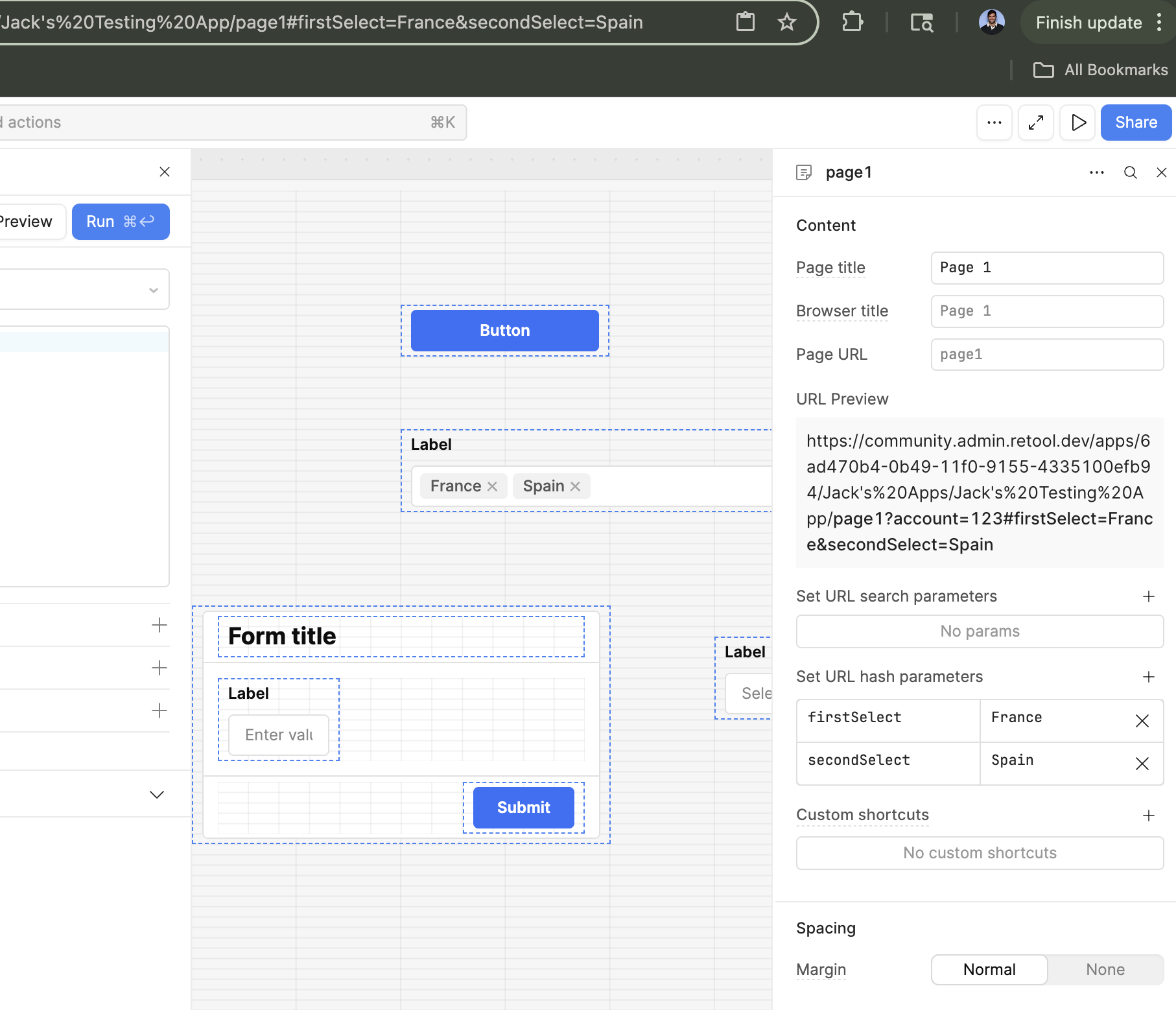Viewport: 1176px width, 1010px height.
Task: Click the Page title input field
Action: 1046,268
